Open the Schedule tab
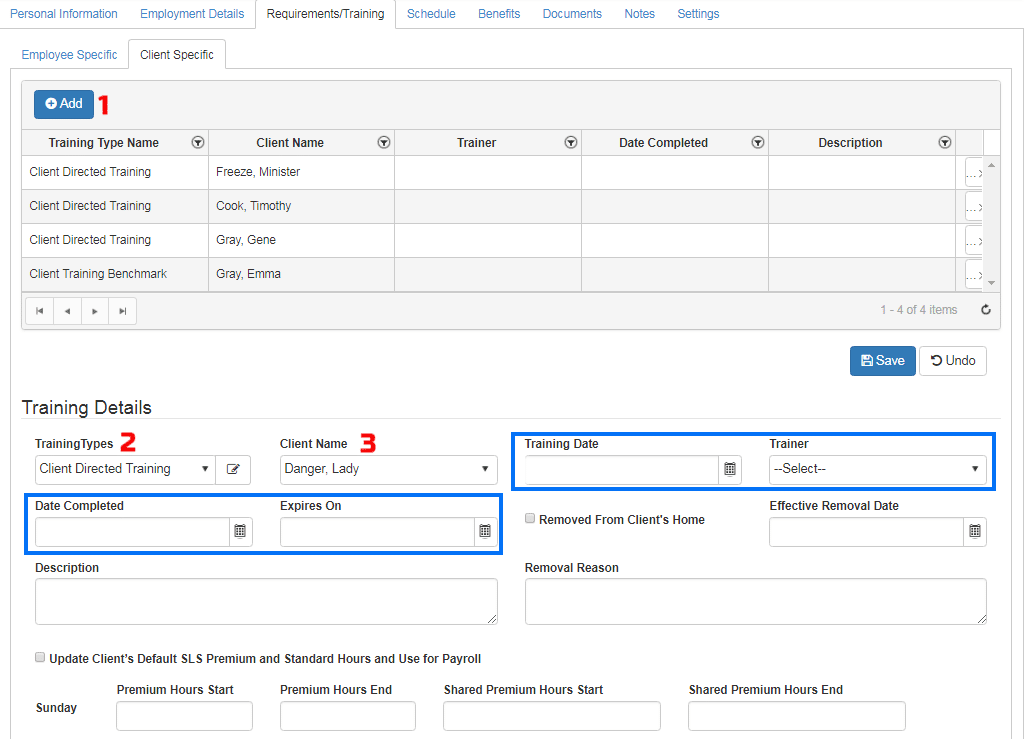 tap(431, 14)
